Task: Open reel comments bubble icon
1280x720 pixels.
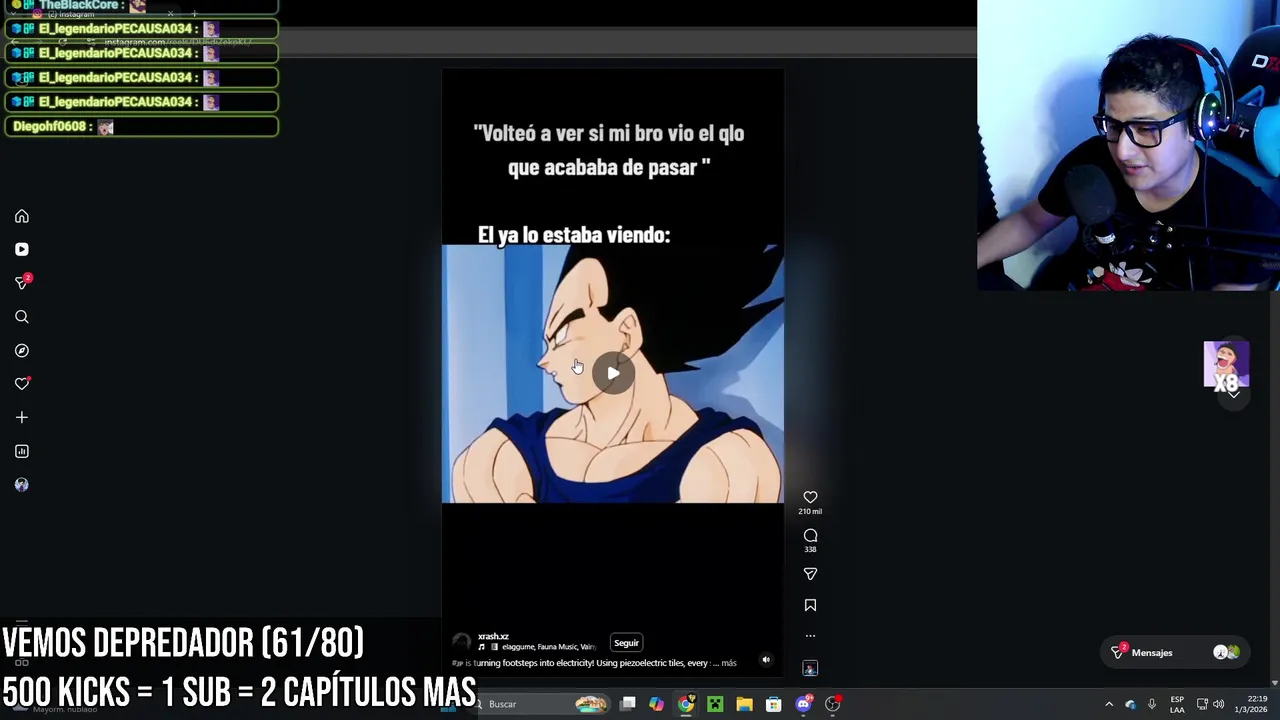Action: [x=810, y=535]
